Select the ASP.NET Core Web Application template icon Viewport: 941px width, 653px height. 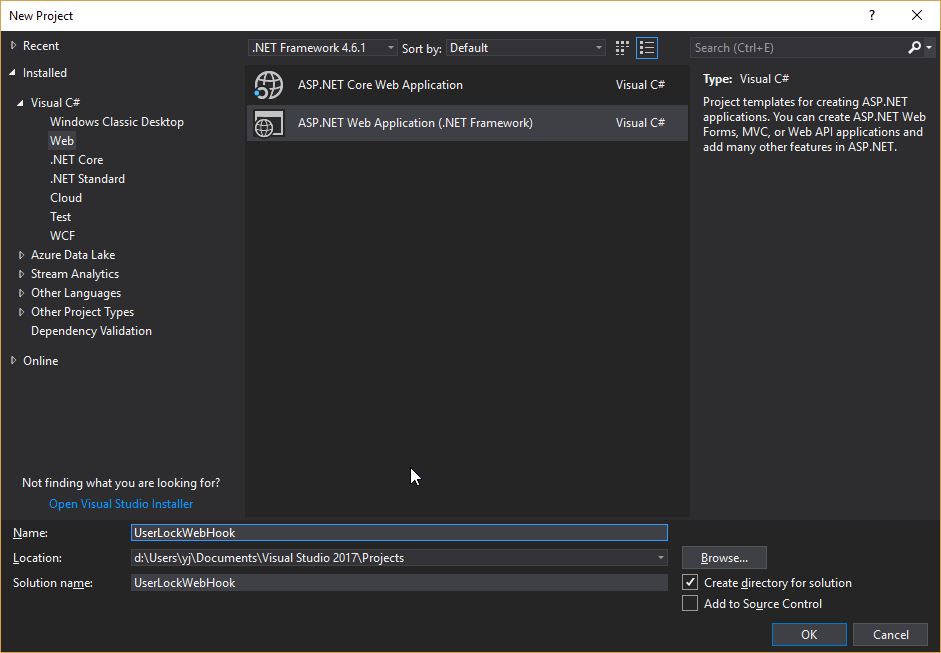coord(269,85)
